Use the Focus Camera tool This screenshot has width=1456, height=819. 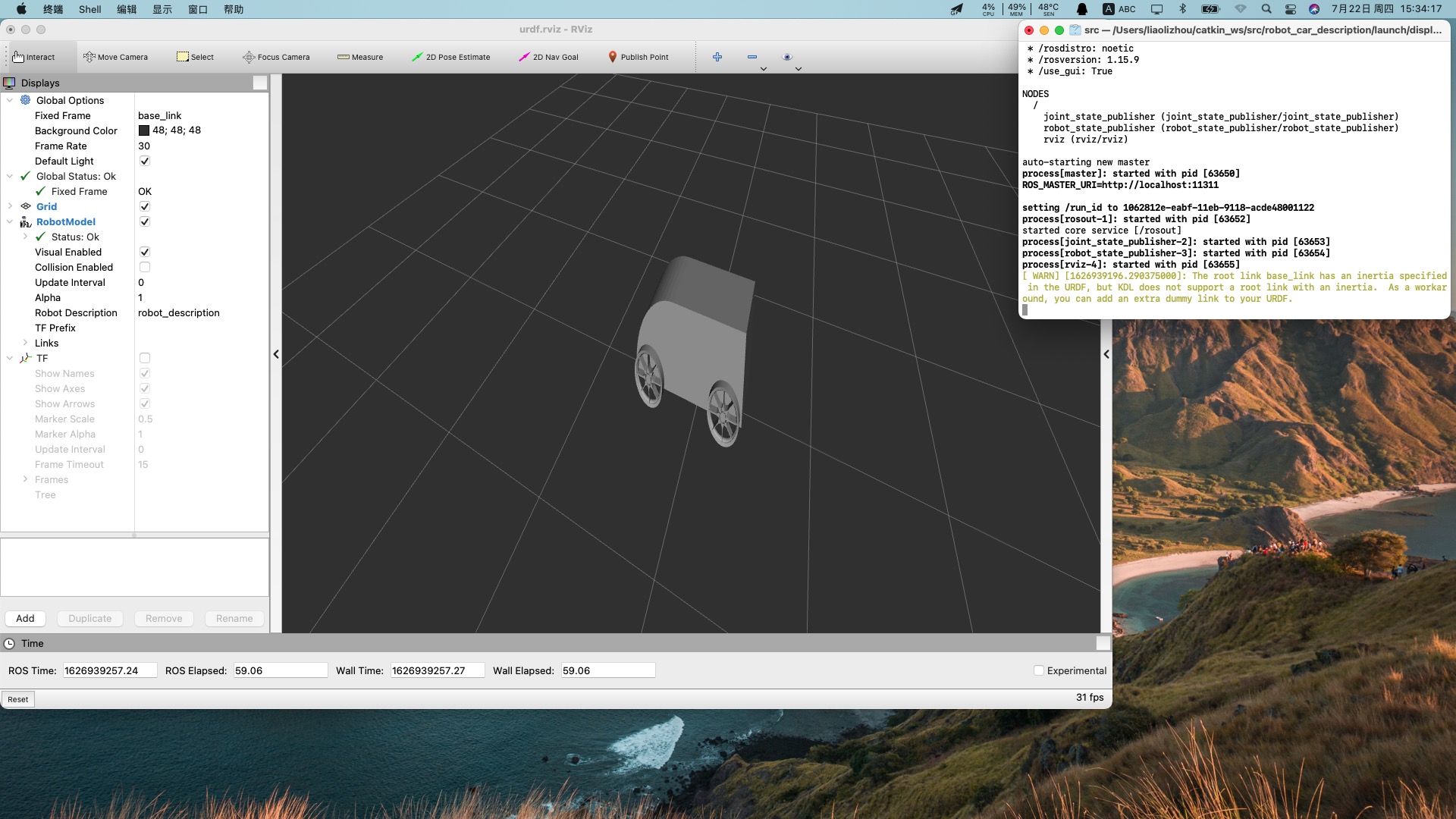point(276,57)
